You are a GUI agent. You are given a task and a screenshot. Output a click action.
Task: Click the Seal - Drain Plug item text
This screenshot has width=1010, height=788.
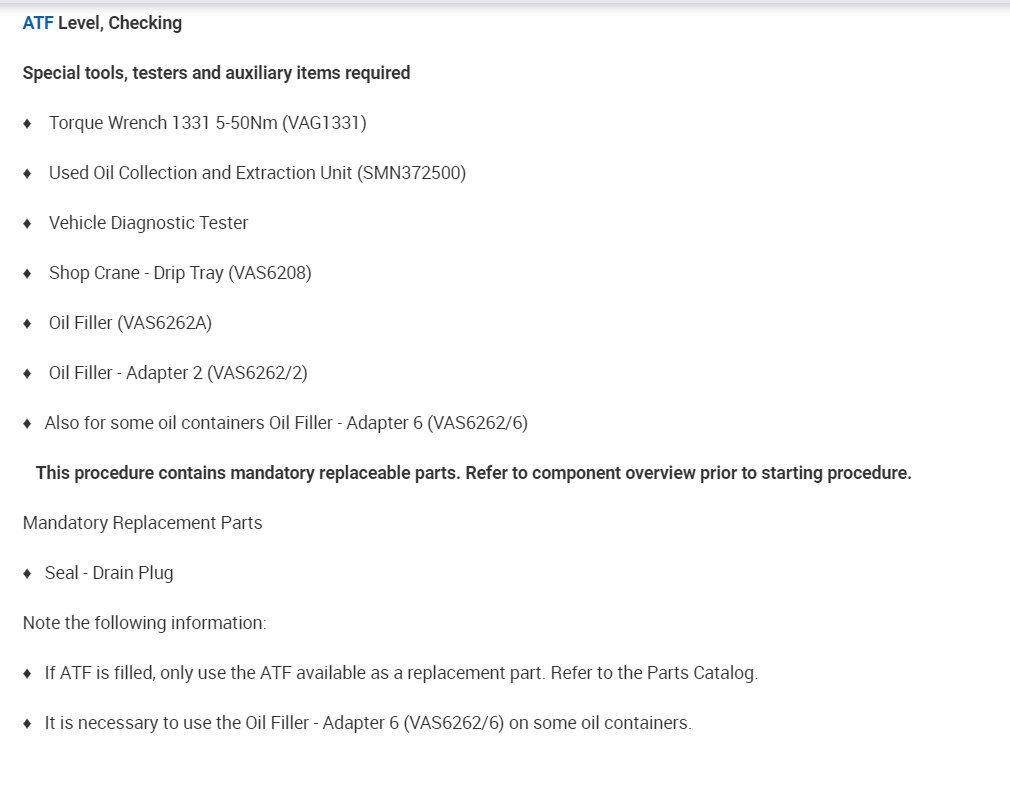click(109, 573)
